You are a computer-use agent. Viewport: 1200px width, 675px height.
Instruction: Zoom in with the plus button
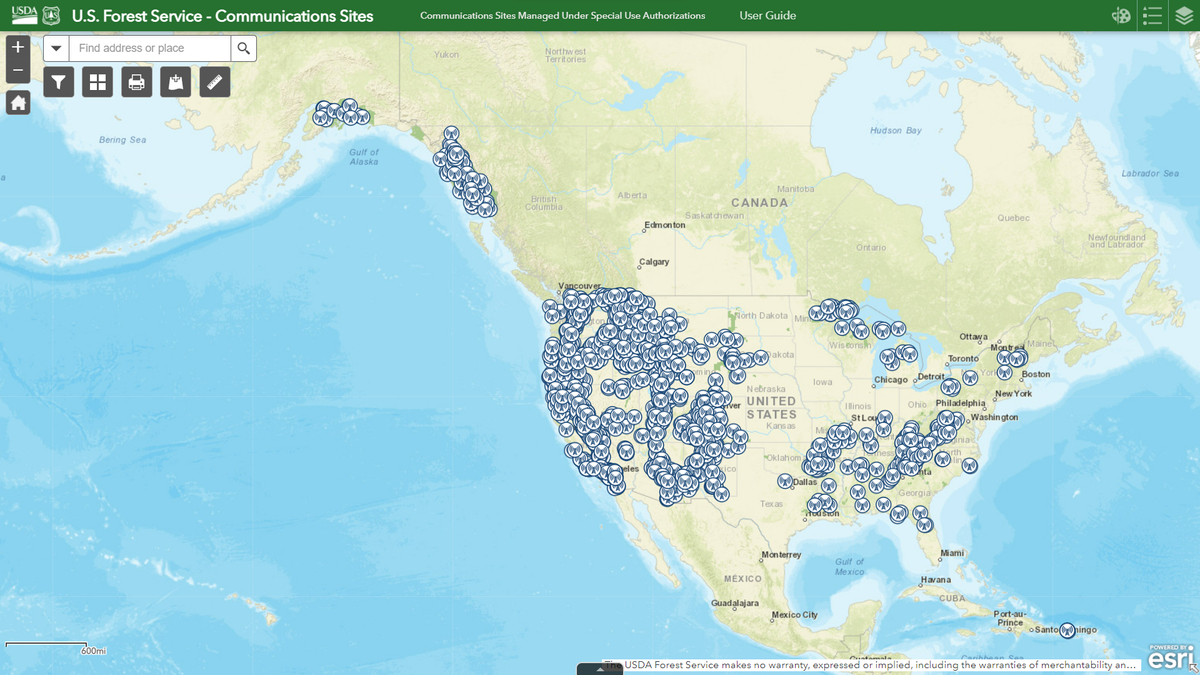pyautogui.click(x=17, y=46)
